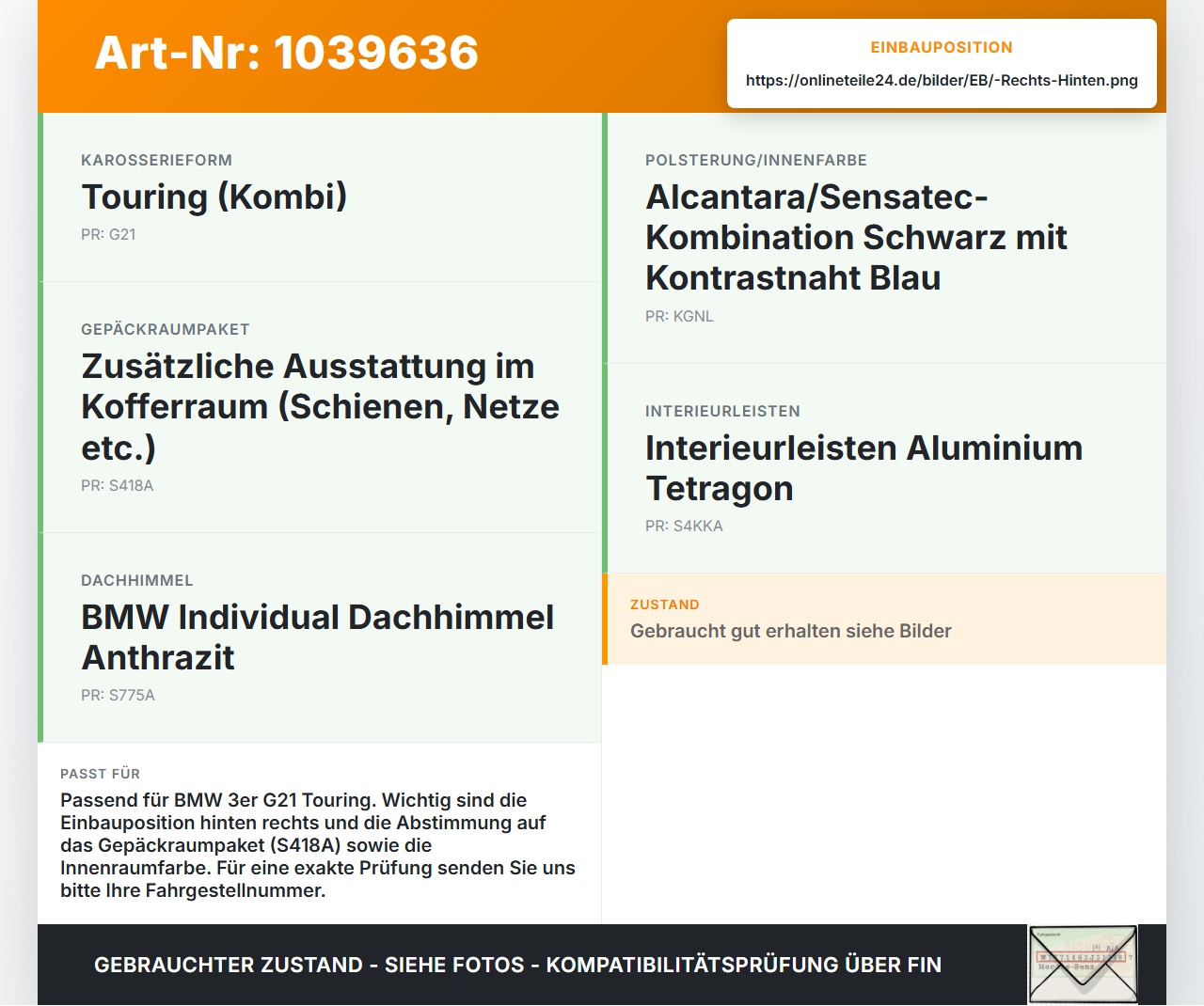Click PR: G21 code
1204x1006 pixels.
[108, 234]
